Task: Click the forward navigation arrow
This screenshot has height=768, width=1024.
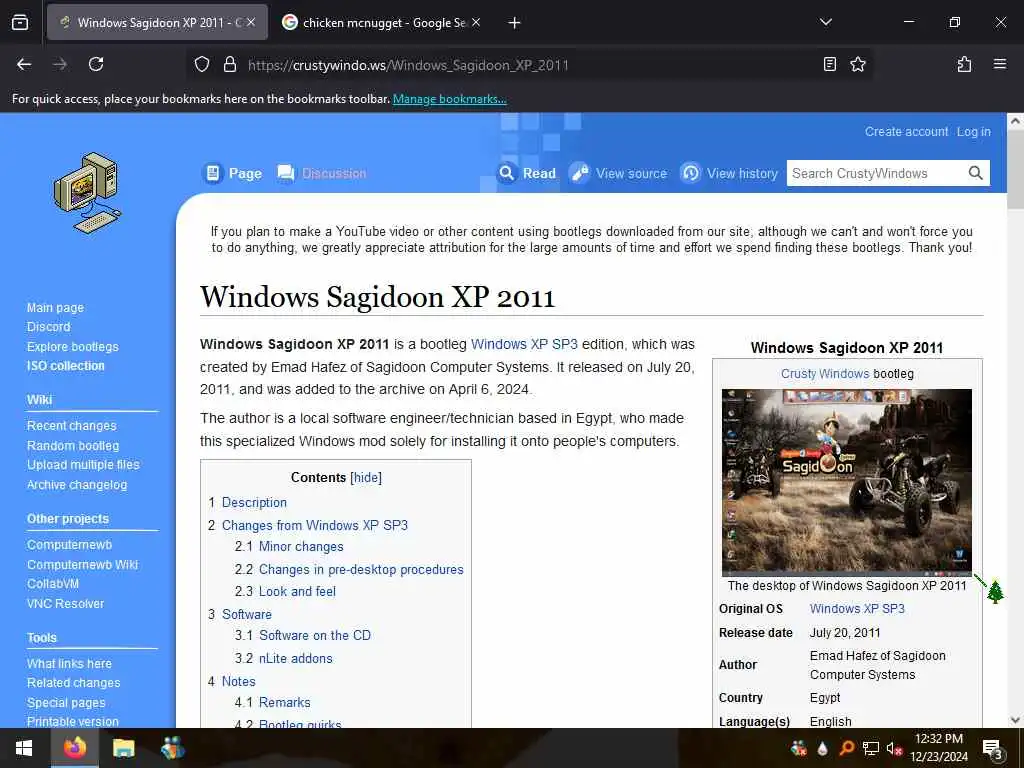Action: 59,64
